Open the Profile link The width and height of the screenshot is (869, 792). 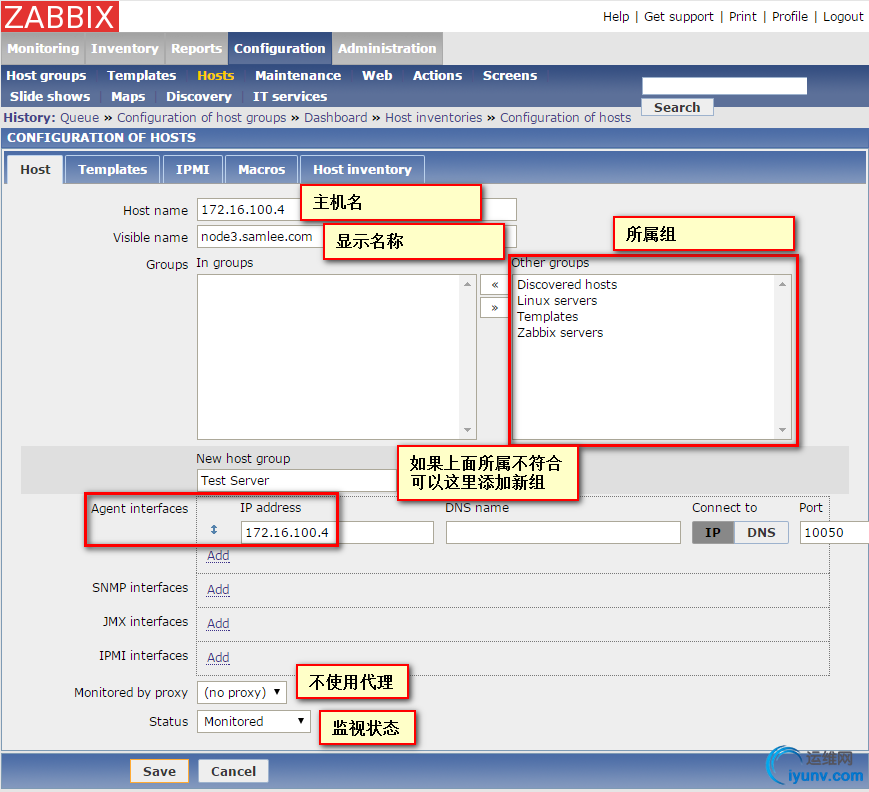[789, 17]
